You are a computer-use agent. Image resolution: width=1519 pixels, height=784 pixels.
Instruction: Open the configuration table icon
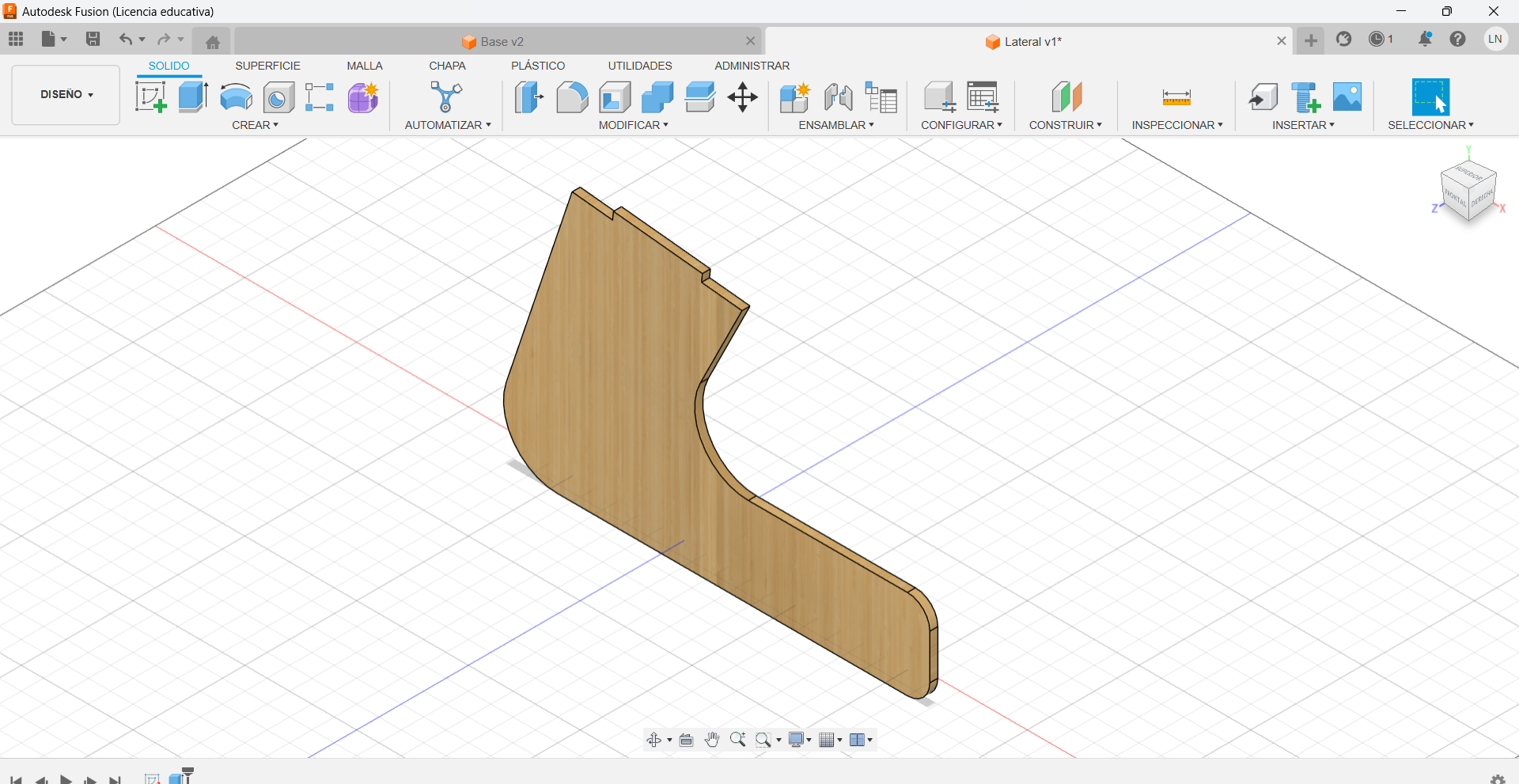[x=983, y=97]
